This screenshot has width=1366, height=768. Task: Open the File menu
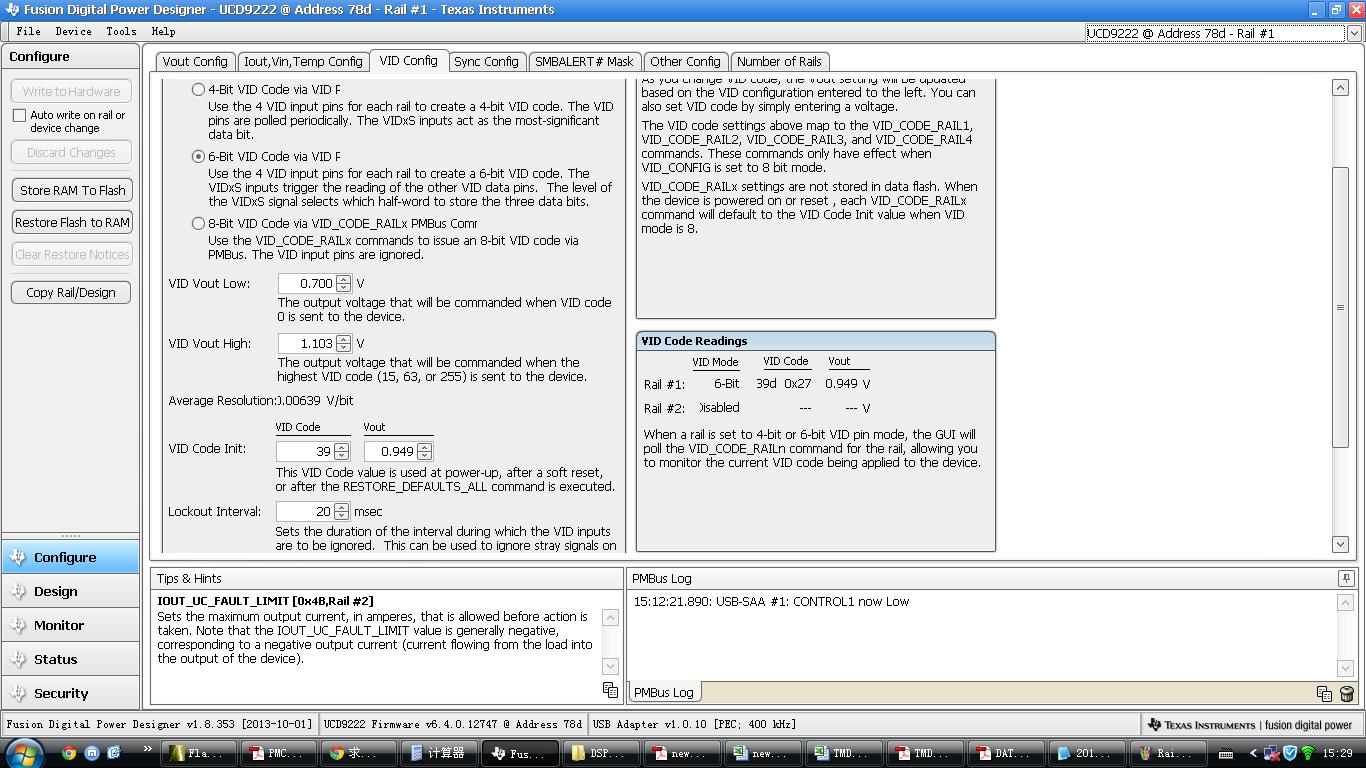pos(28,32)
